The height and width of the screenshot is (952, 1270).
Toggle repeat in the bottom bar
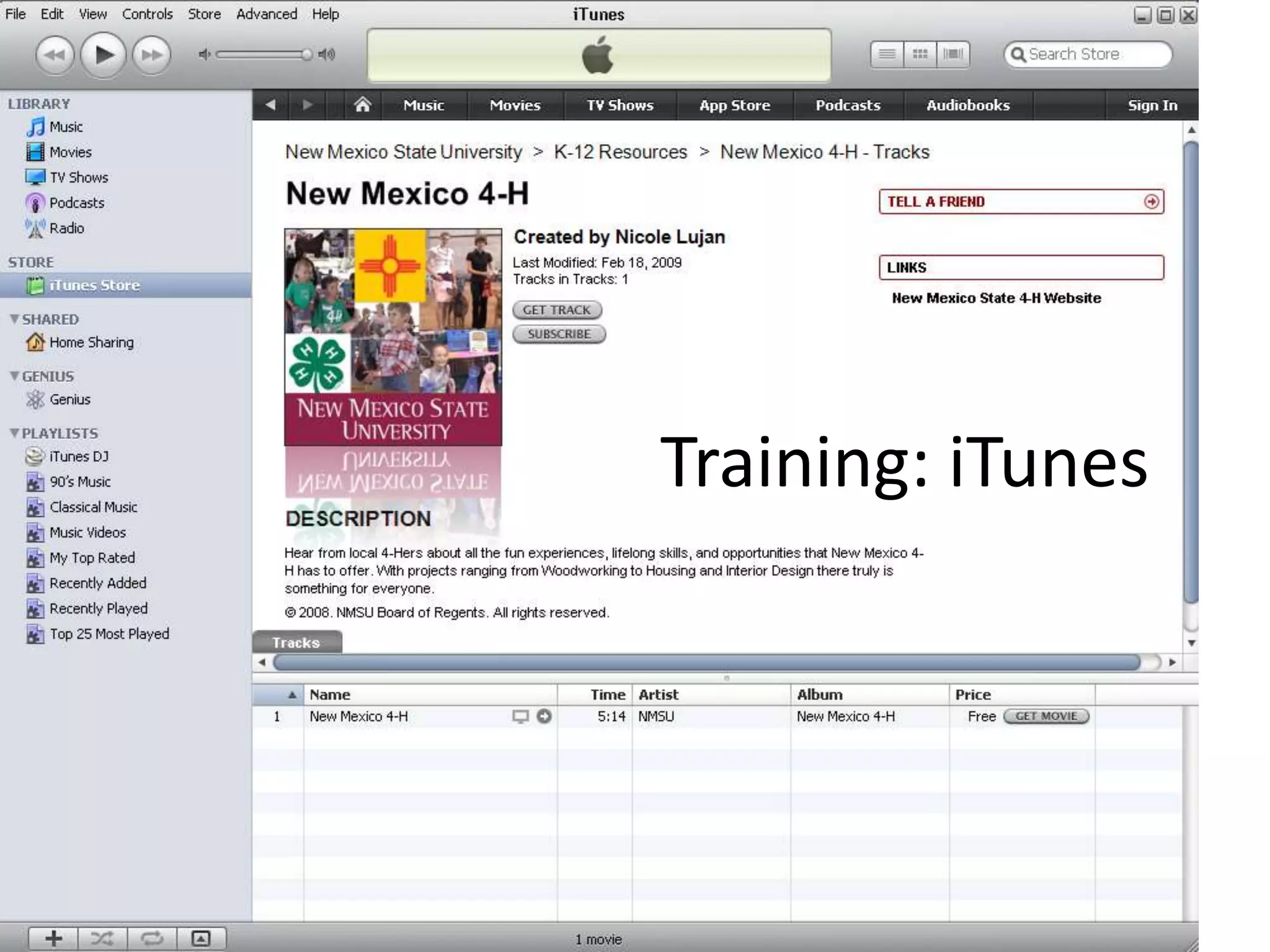pos(152,938)
